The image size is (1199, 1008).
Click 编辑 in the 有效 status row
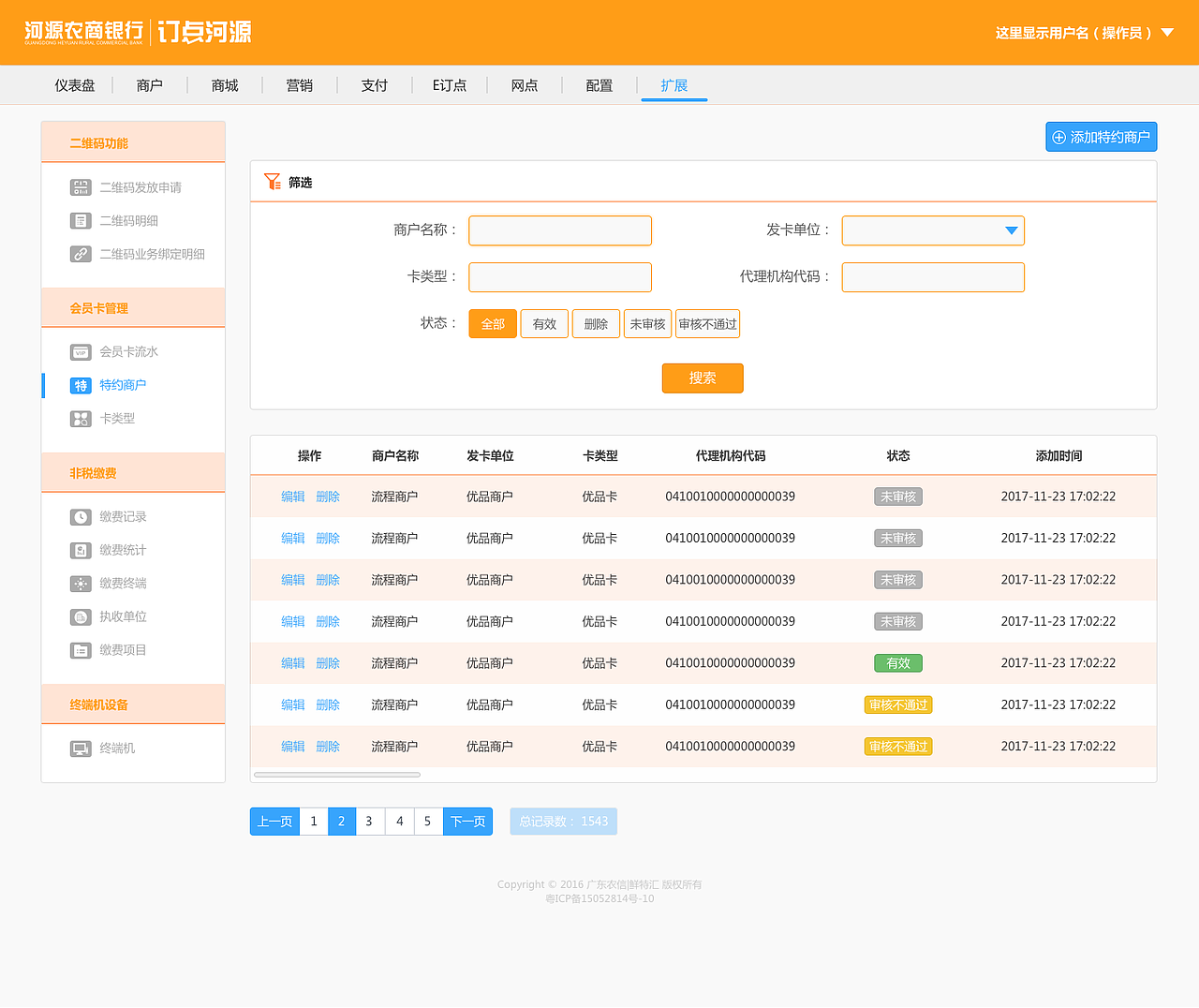click(x=293, y=663)
